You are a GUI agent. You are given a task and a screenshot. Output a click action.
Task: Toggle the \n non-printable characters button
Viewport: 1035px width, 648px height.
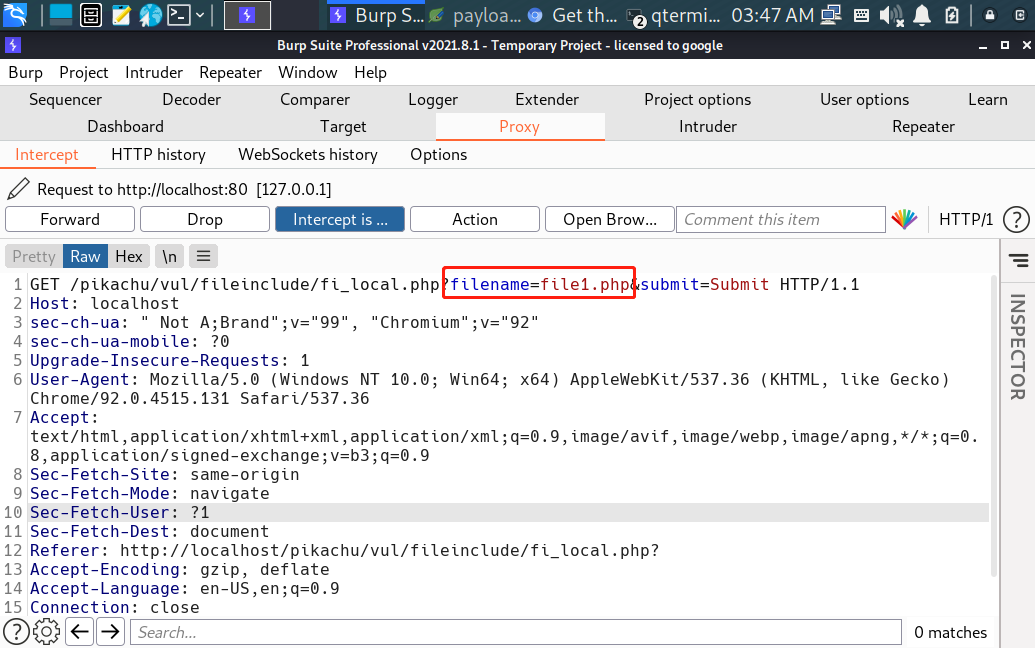pyautogui.click(x=170, y=256)
